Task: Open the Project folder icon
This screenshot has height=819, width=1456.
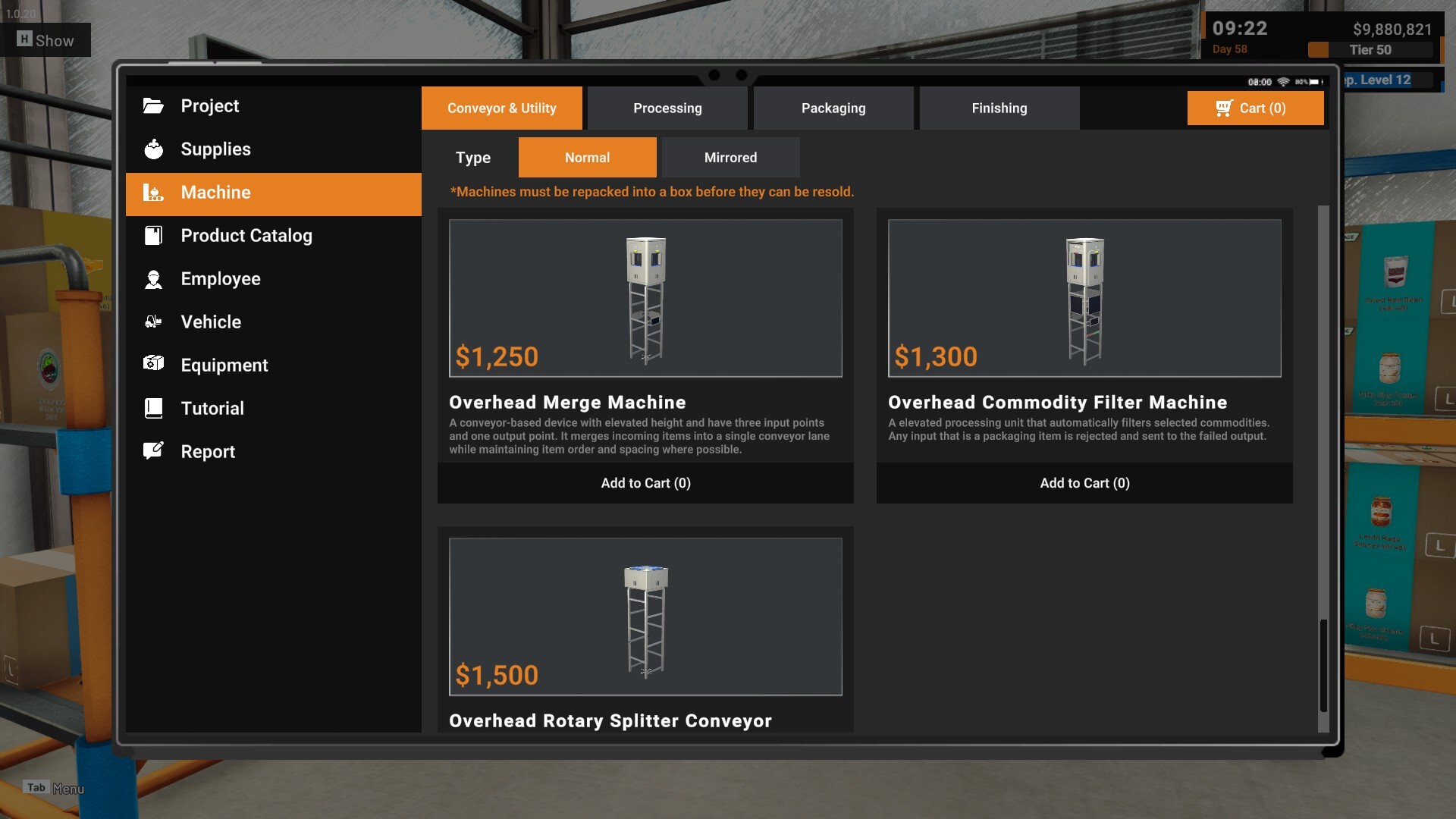Action: click(x=153, y=106)
